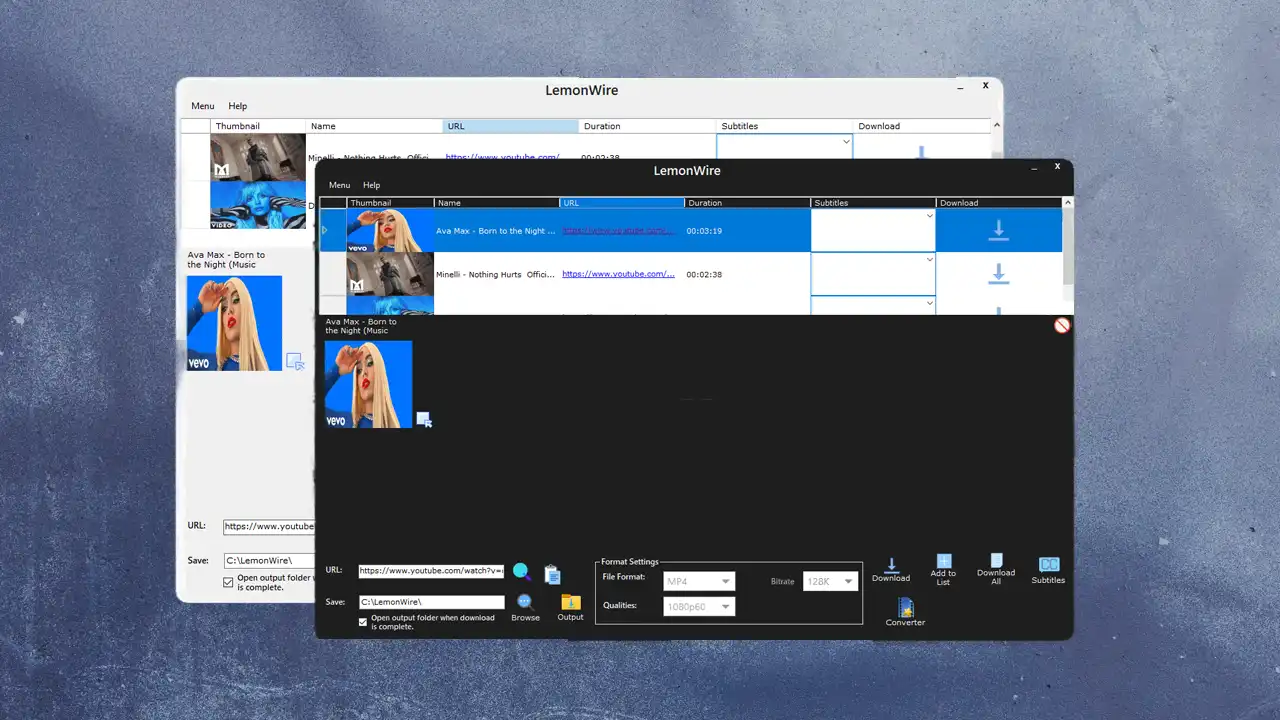Open Help in the dark LemonWire window
The width and height of the screenshot is (1280, 720).
tap(372, 185)
